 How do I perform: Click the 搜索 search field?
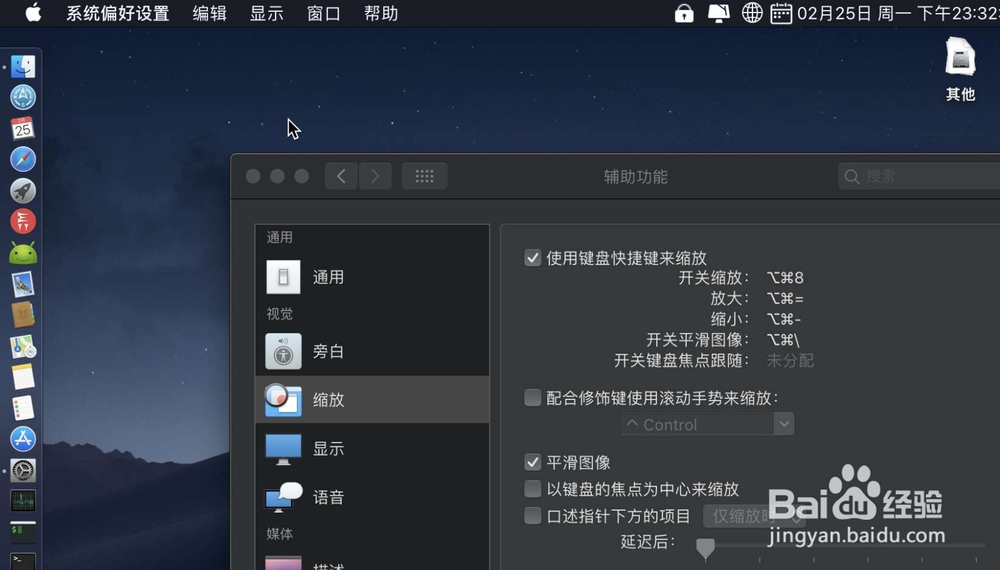[919, 176]
